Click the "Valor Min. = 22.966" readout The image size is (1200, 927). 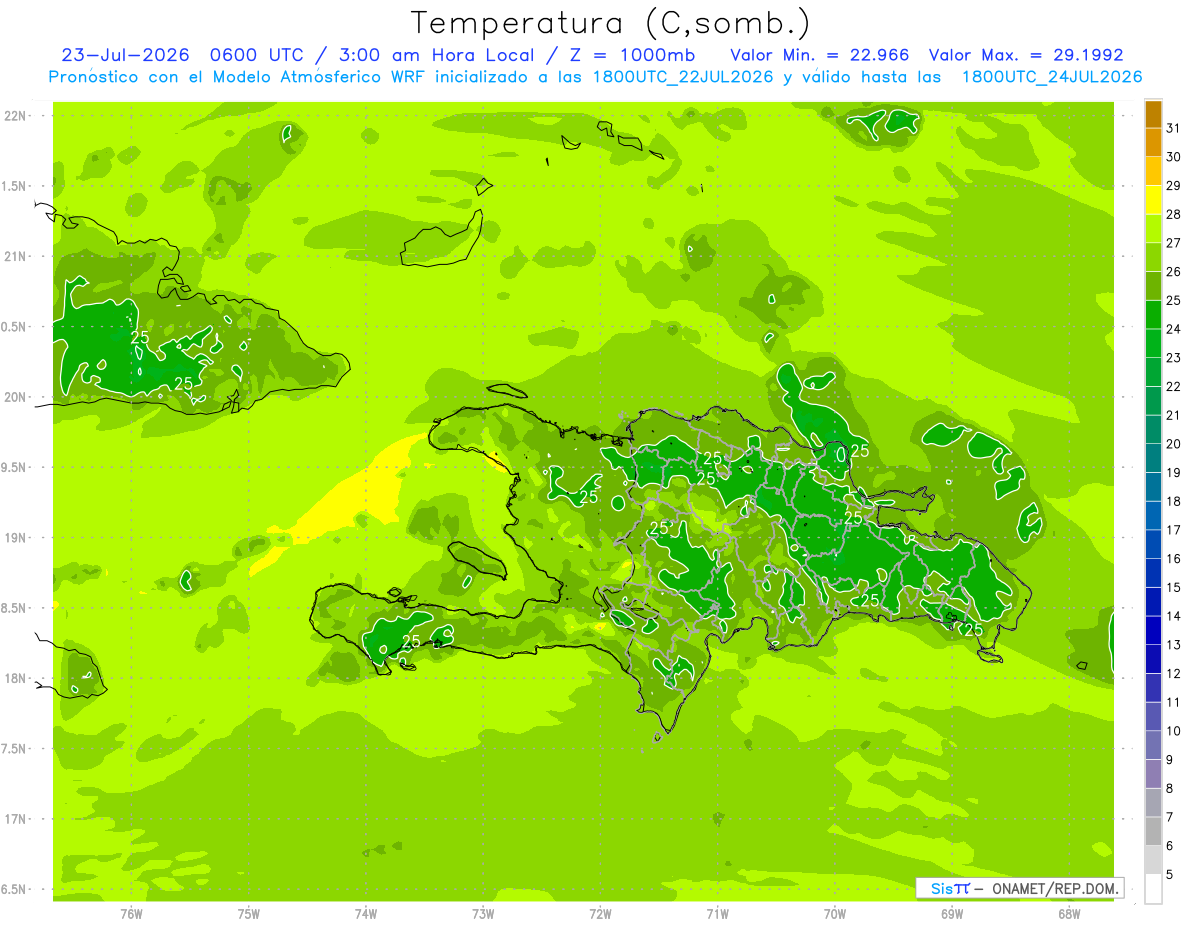(819, 55)
